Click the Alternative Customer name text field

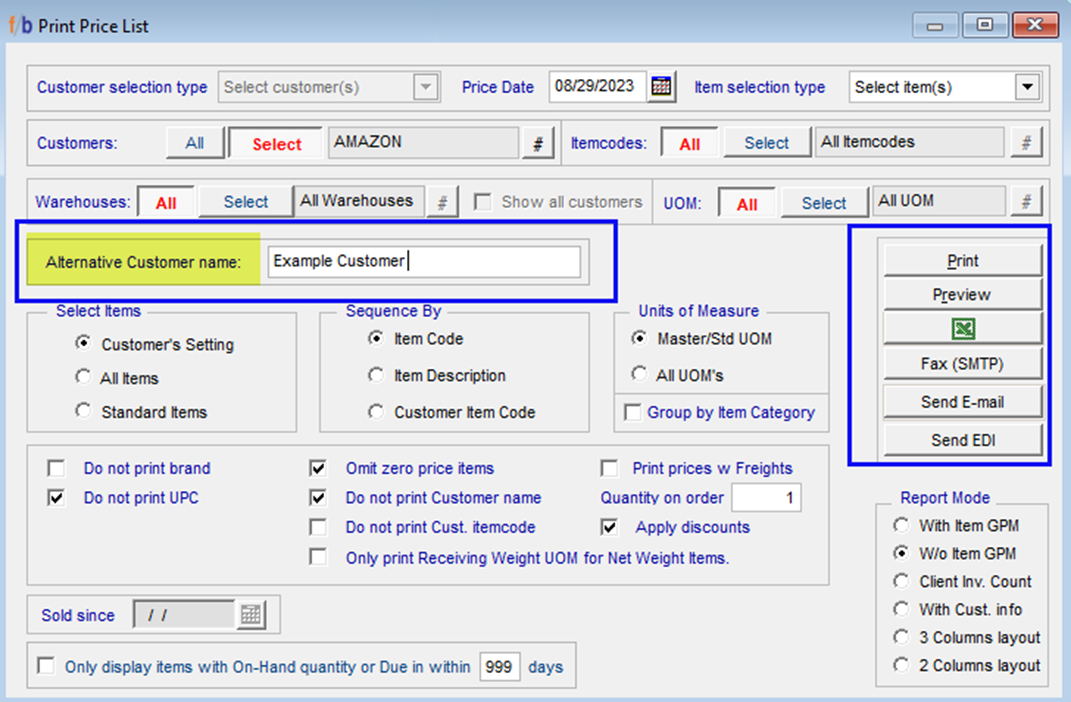(424, 261)
